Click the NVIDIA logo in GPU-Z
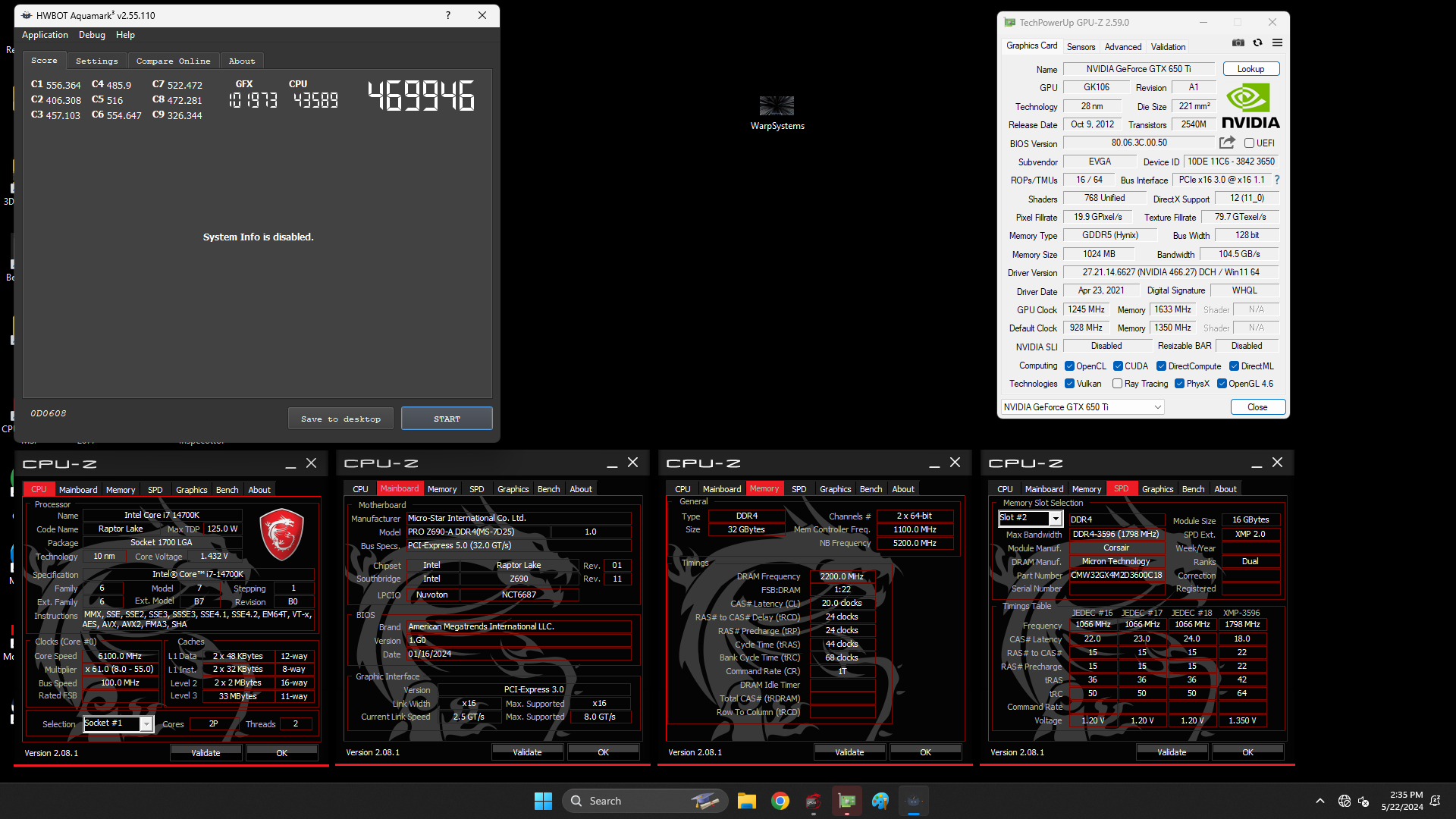The image size is (1456, 819). click(x=1250, y=106)
